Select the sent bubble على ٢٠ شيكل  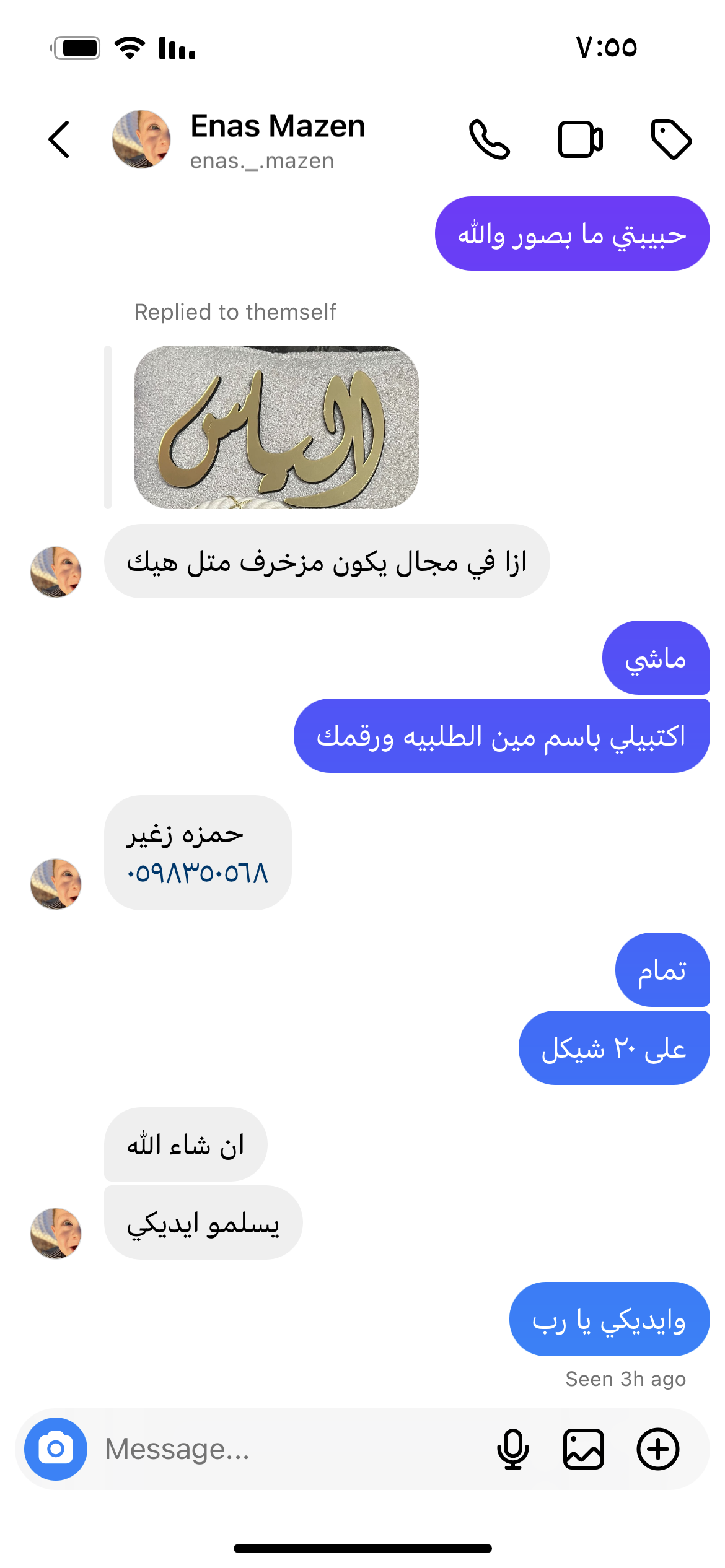pyautogui.click(x=614, y=1048)
